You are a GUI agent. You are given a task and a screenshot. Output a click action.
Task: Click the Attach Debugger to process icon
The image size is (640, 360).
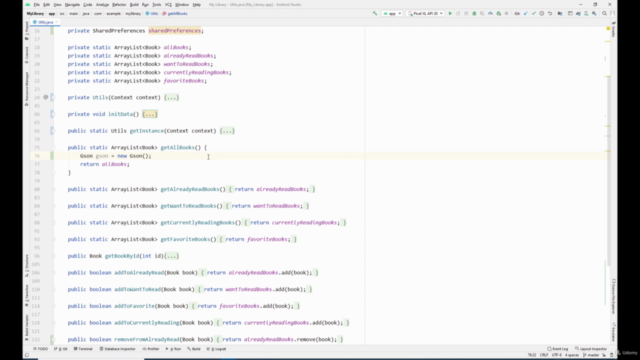click(x=498, y=13)
